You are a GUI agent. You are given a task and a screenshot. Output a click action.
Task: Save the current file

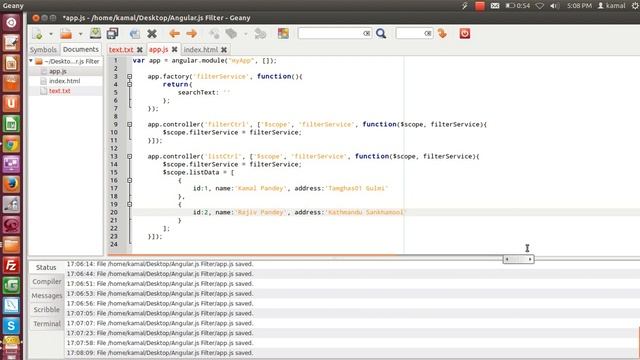96,33
